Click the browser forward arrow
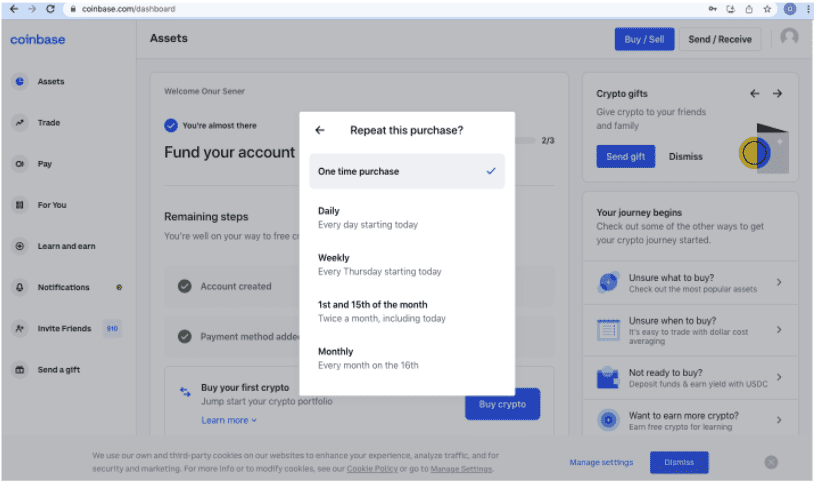815x484 pixels. pyautogui.click(x=32, y=9)
